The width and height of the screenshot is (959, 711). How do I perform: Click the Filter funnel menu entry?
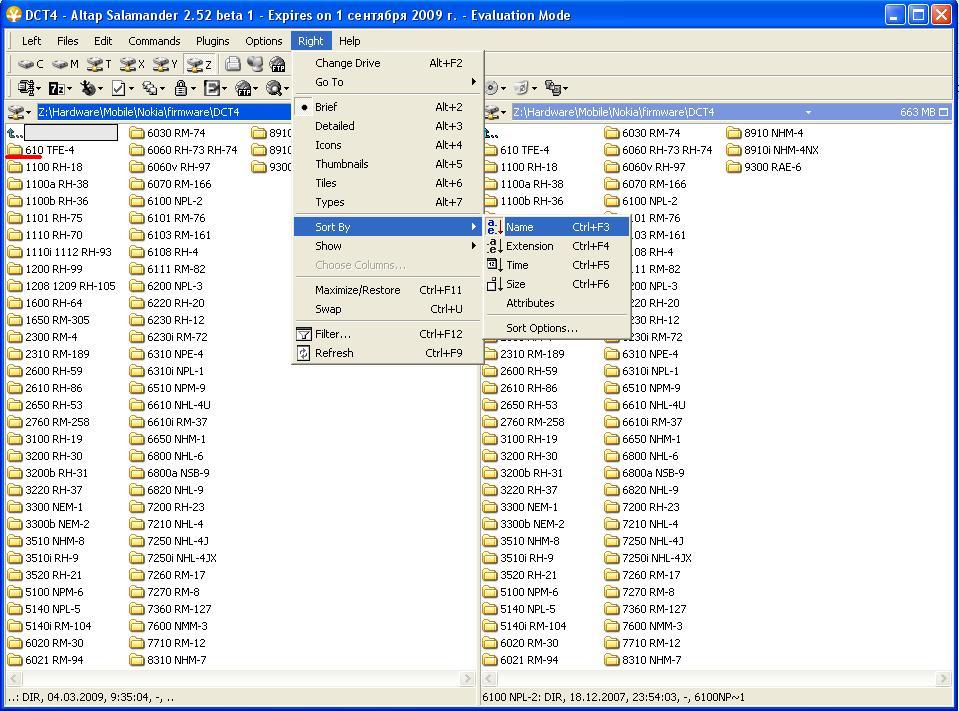333,334
